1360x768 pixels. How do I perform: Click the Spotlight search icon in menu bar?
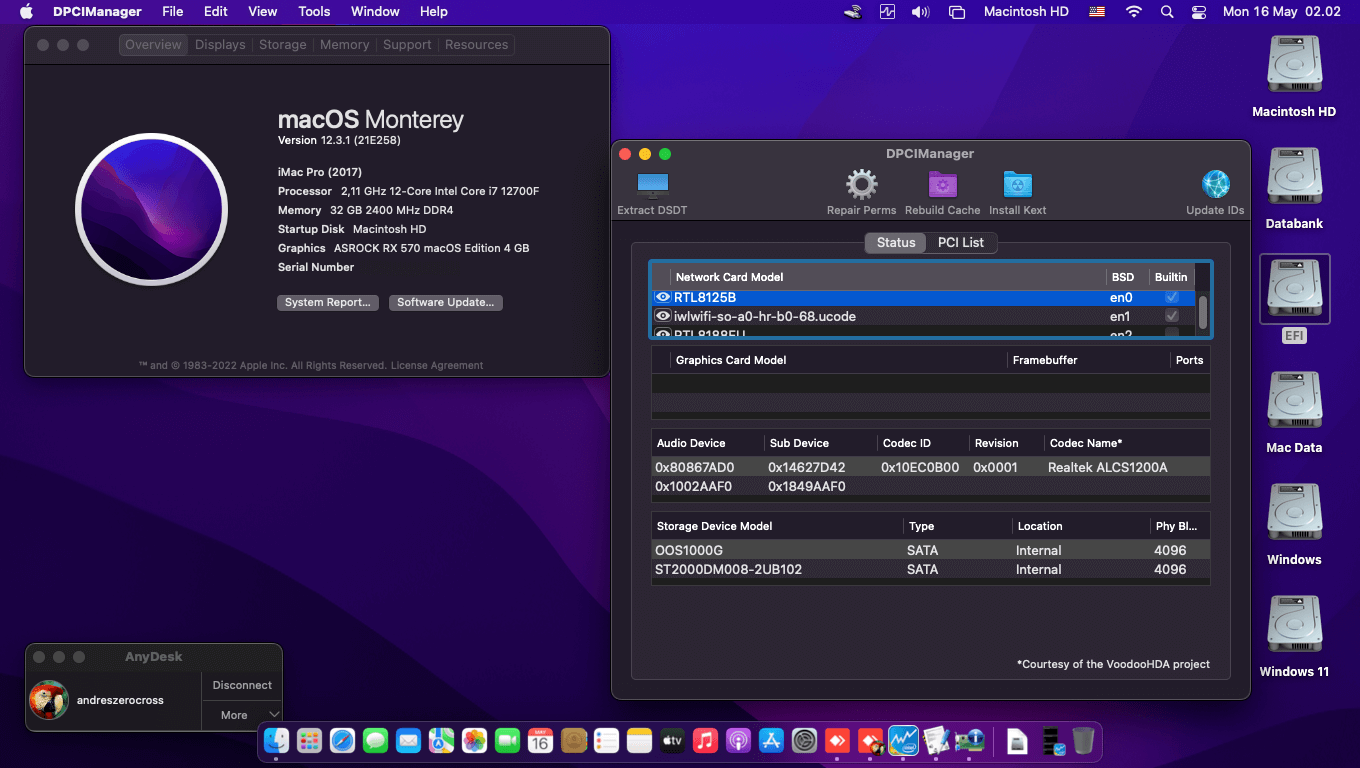1166,12
